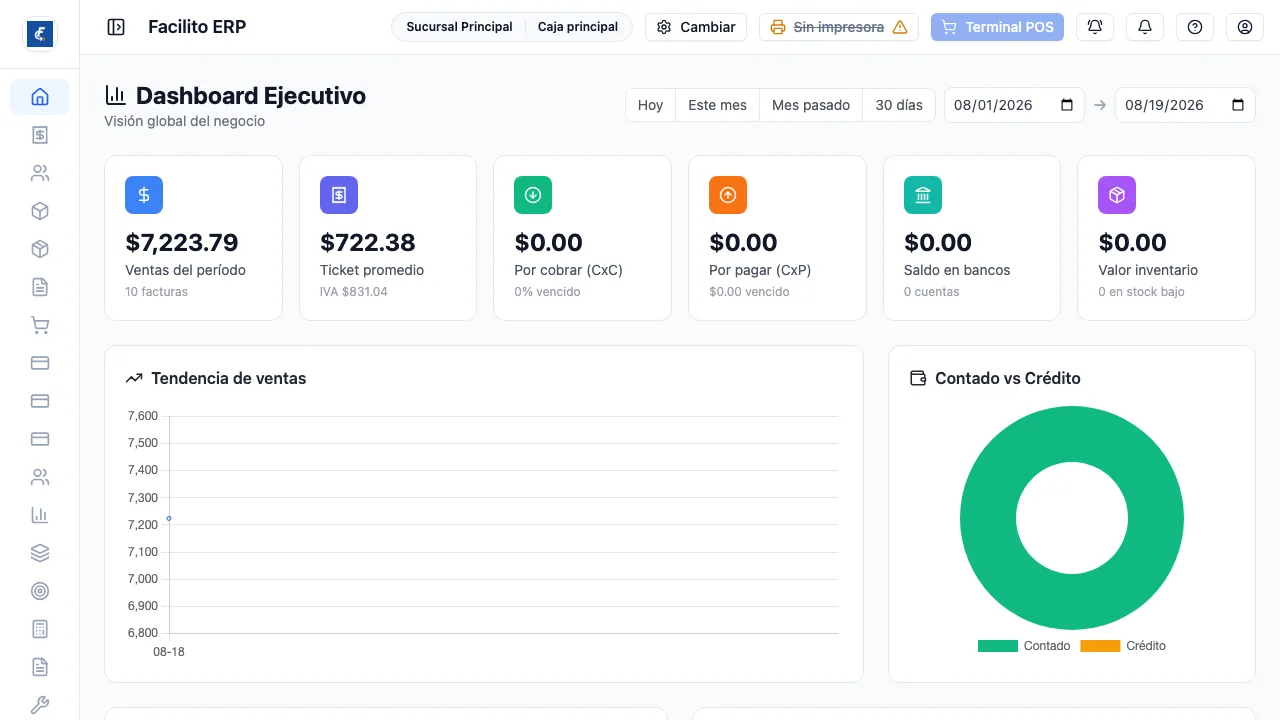Image resolution: width=1280 pixels, height=720 pixels.
Task: Click the Facilito ERP logo
Action: point(40,34)
